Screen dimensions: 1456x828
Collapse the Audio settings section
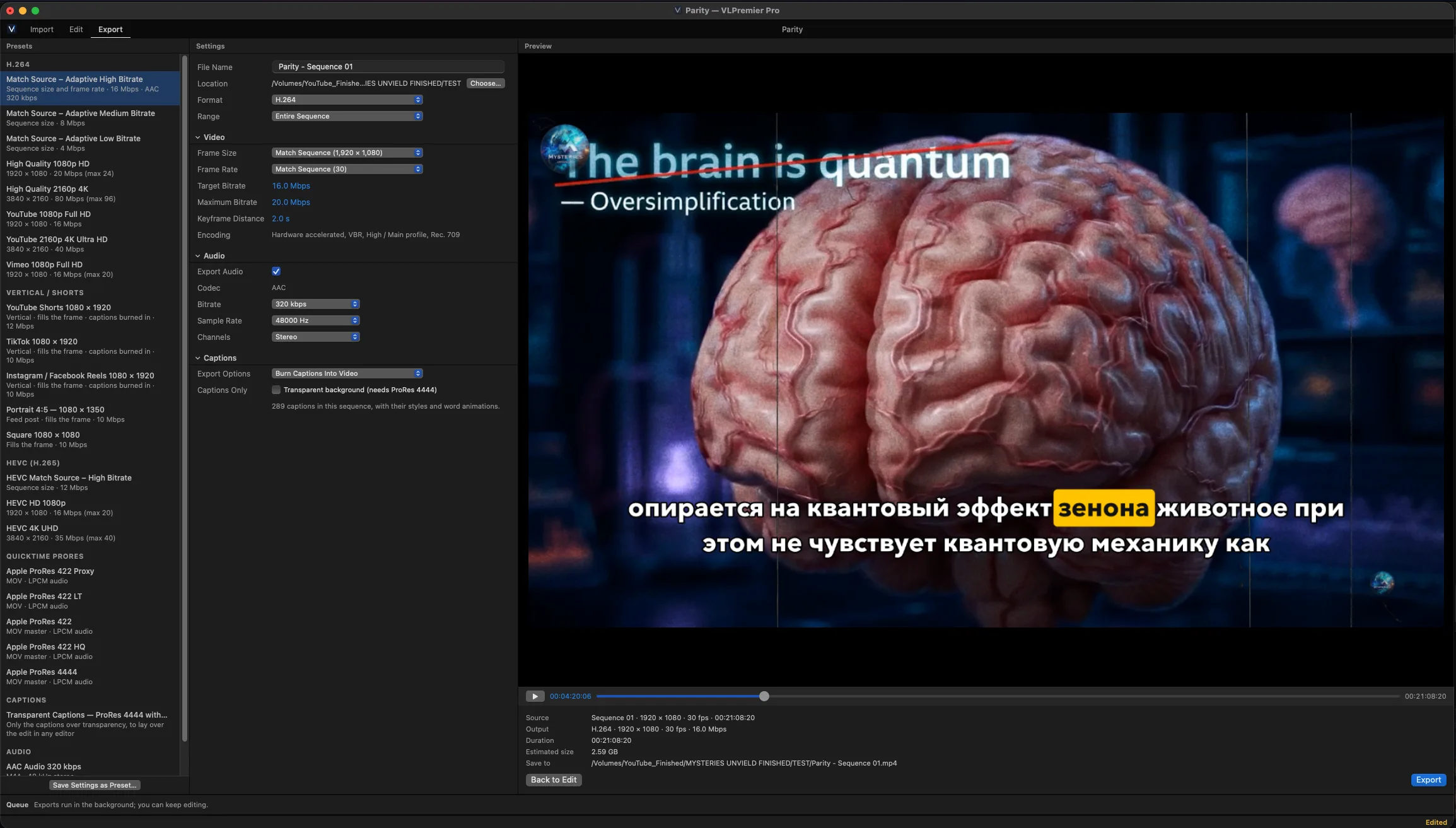coord(197,255)
